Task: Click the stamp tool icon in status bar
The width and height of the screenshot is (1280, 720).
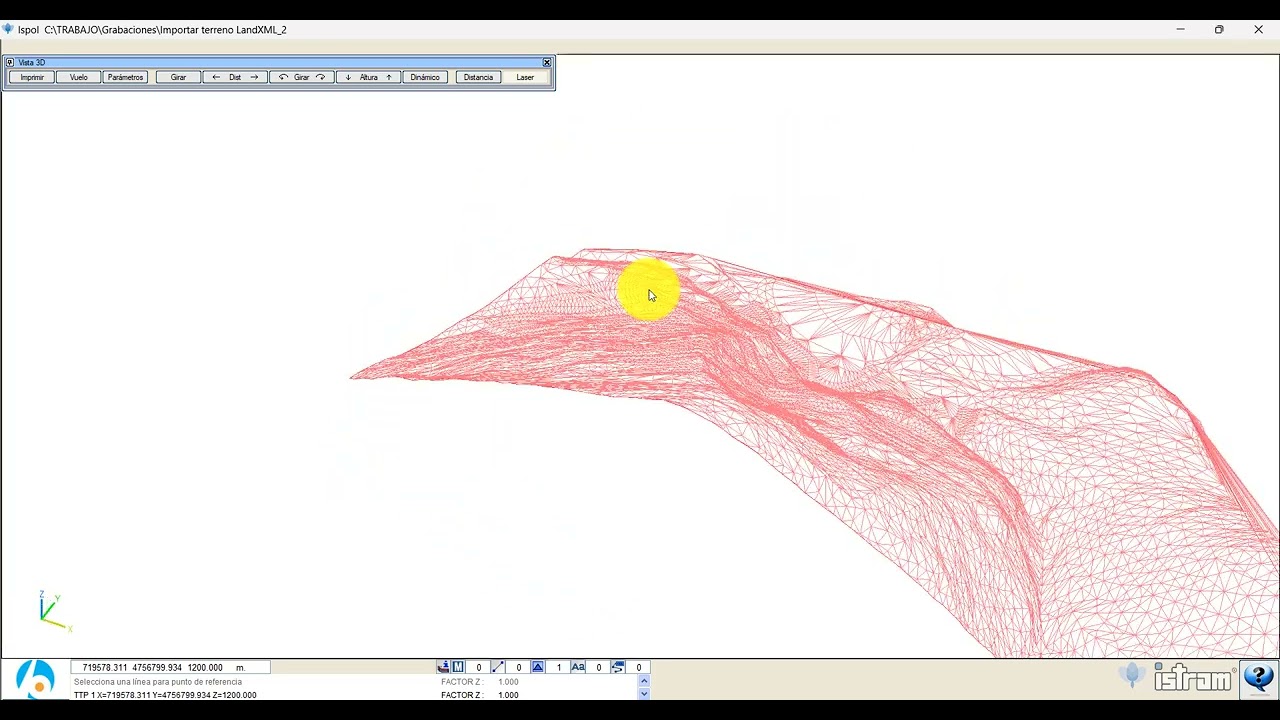Action: [443, 667]
